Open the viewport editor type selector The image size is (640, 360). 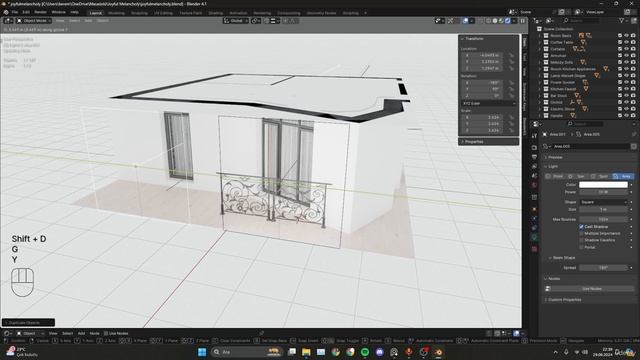click(x=8, y=20)
